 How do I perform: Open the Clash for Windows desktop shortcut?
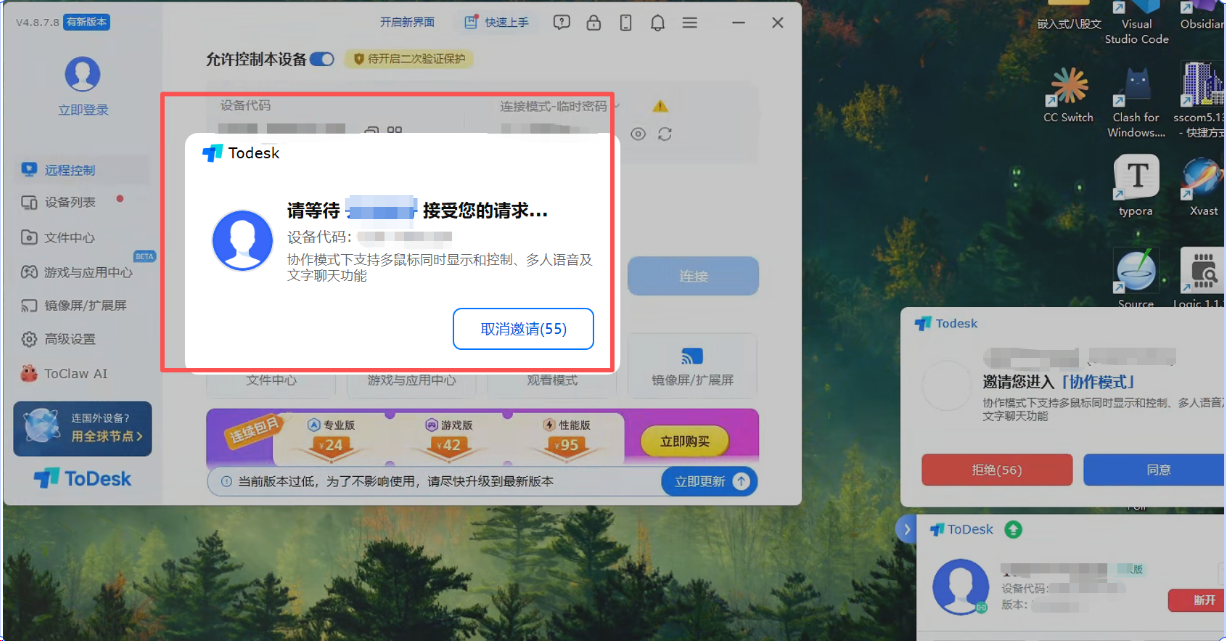click(1136, 102)
